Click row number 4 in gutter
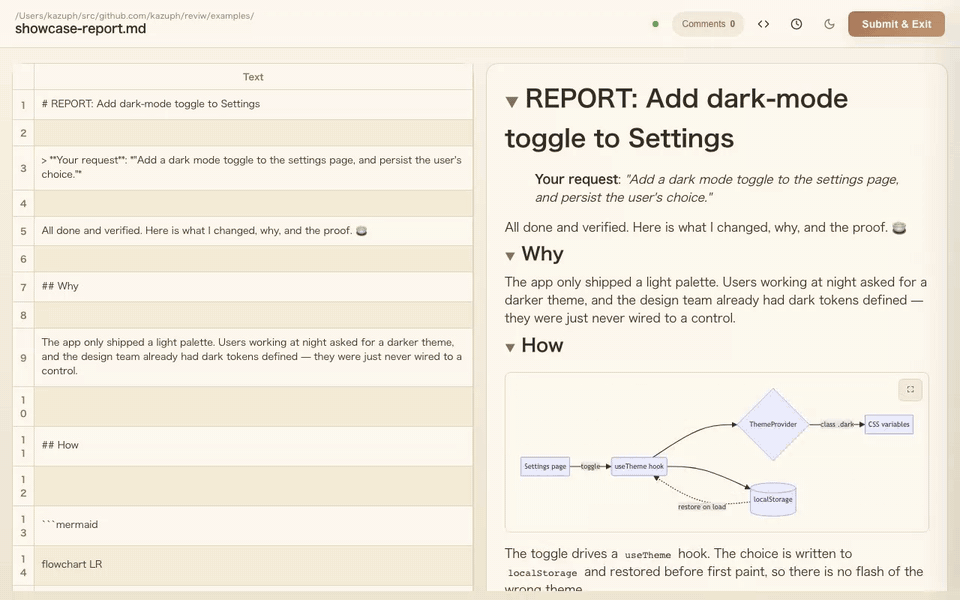Viewport: 960px width, 600px height. (23, 203)
